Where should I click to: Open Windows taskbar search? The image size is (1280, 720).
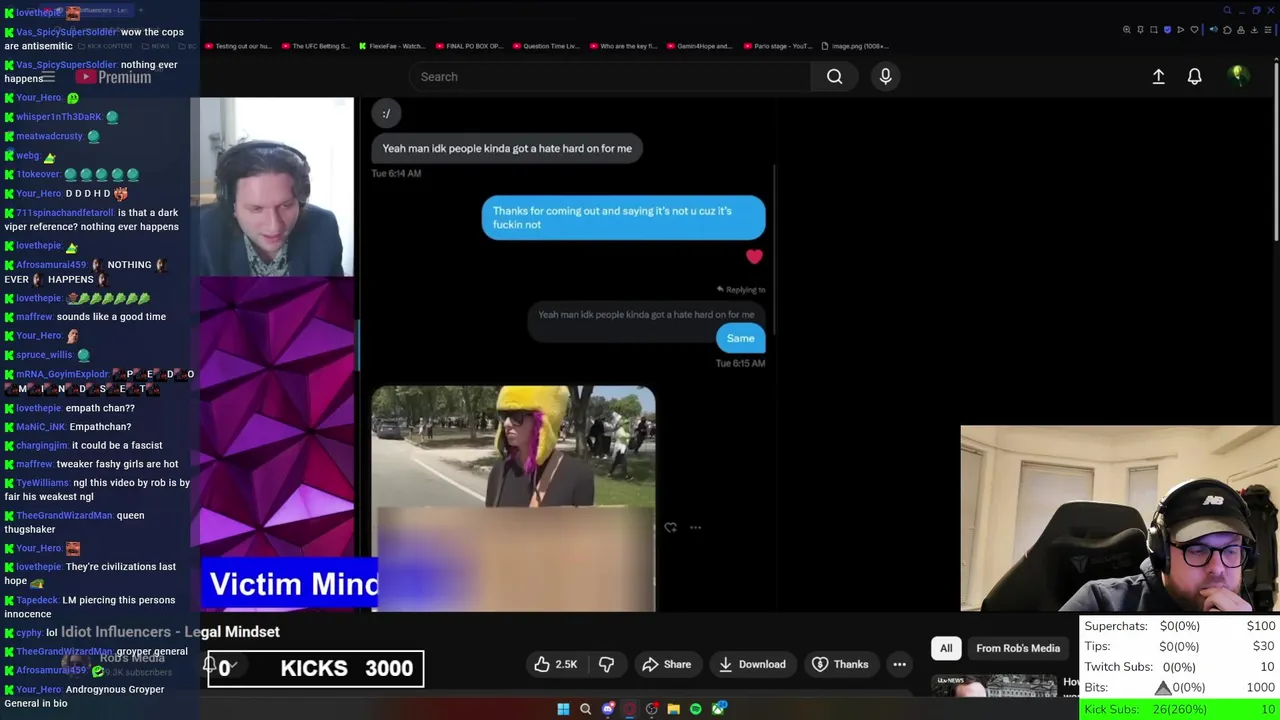point(586,709)
